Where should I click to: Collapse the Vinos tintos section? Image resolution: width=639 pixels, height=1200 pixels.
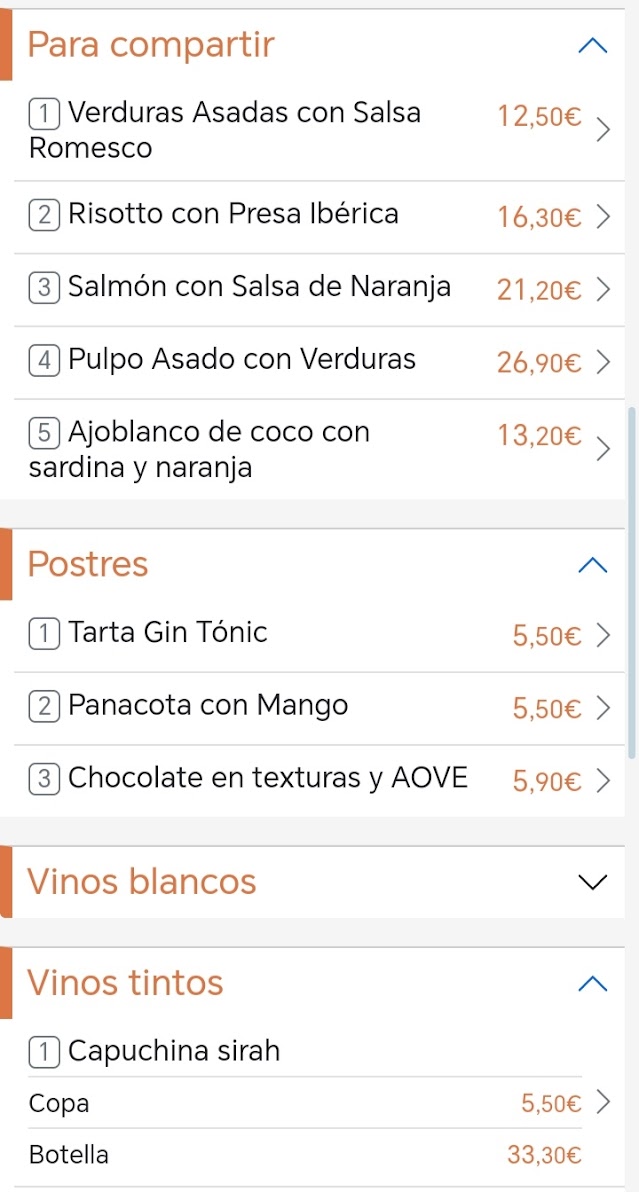(x=593, y=984)
